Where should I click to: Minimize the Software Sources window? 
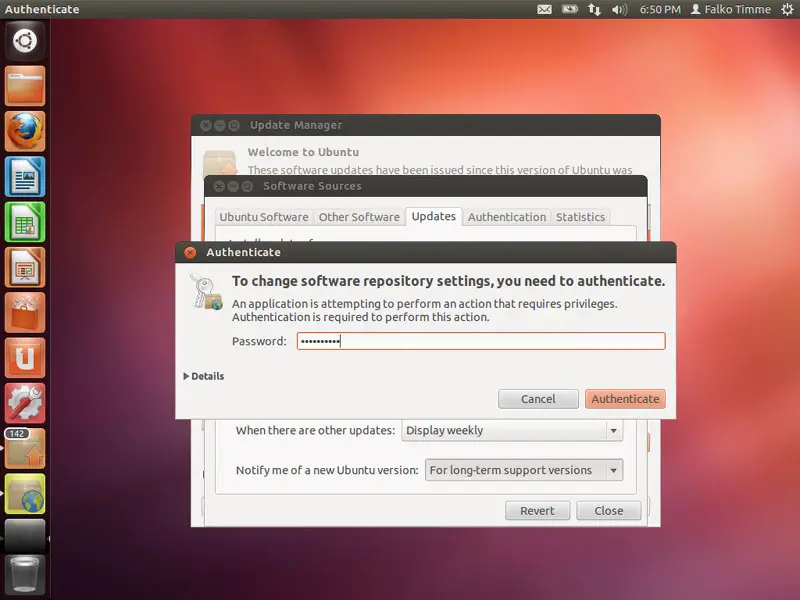233,186
